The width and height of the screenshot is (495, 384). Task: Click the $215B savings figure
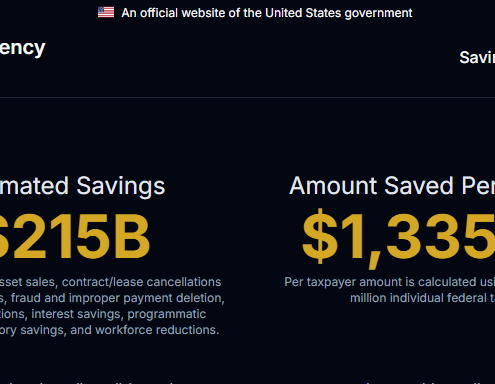point(75,236)
